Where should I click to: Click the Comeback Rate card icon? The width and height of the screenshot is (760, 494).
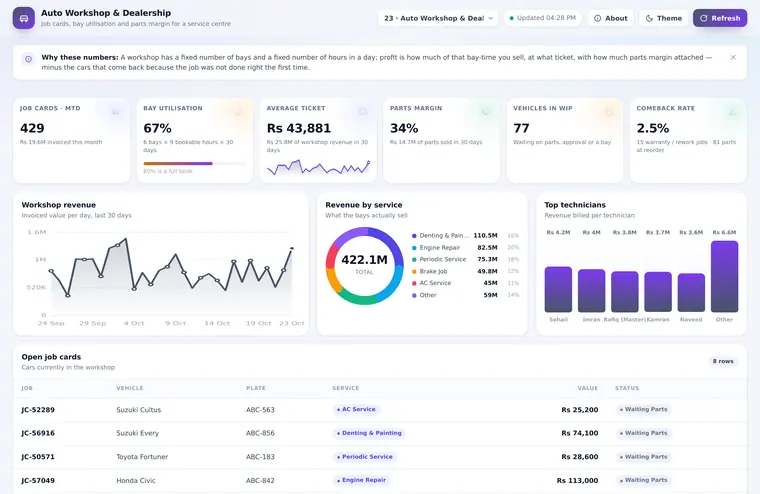tap(732, 112)
